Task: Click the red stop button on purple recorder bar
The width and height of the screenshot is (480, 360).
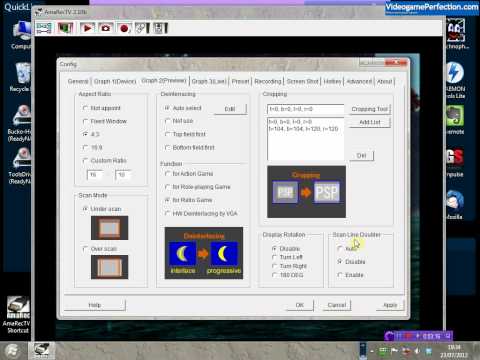Action: pos(408,336)
